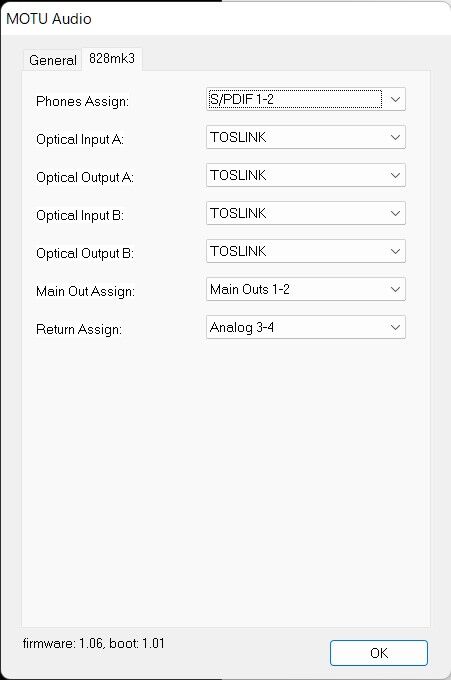
Task: Select the 828mk3 tab
Action: tap(112, 58)
